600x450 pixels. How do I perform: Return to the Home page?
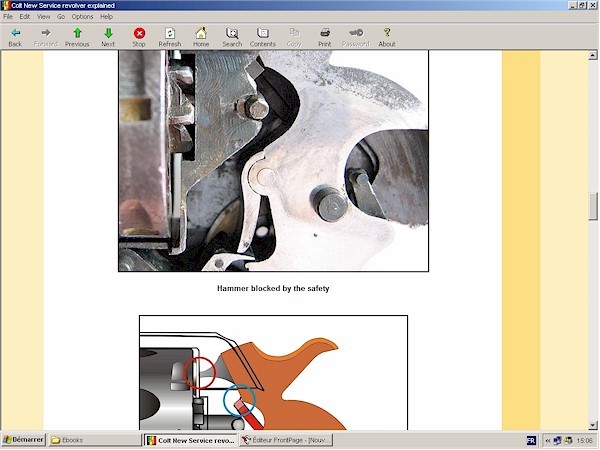[201, 37]
